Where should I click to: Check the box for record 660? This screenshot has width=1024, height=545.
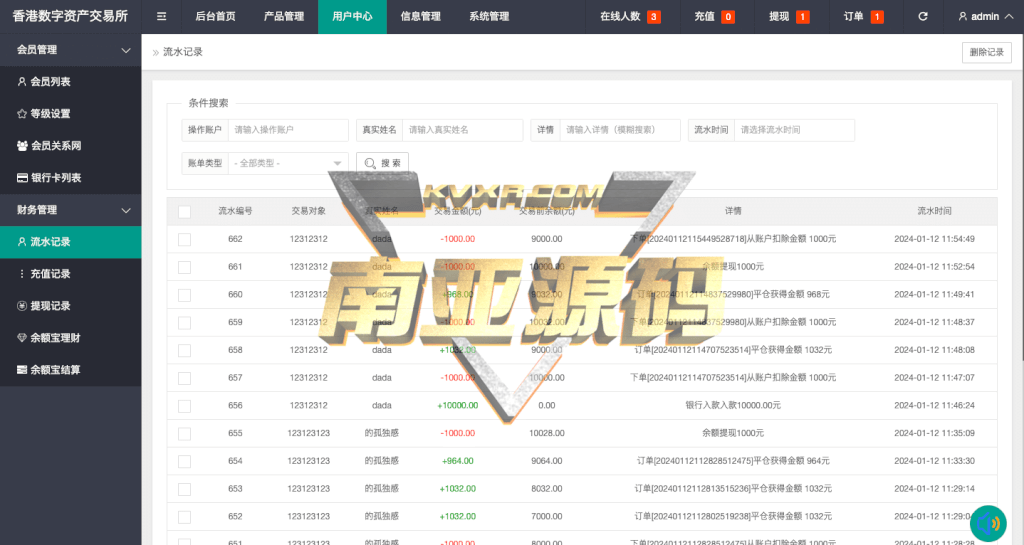click(184, 295)
